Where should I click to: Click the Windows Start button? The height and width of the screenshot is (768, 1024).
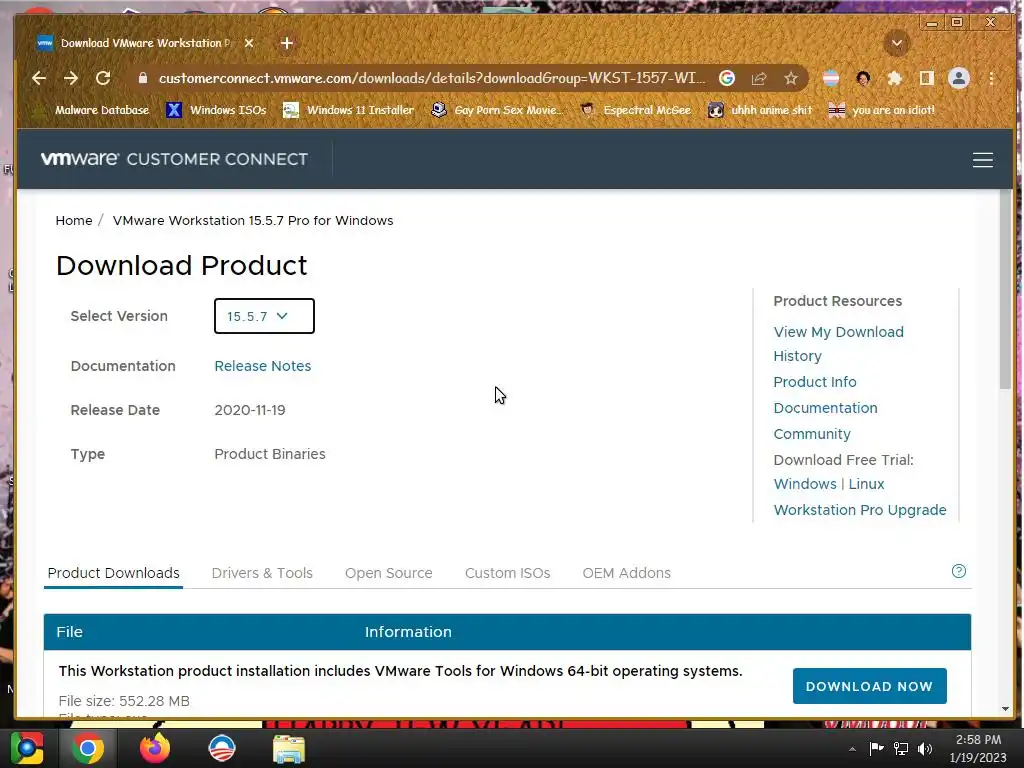coord(27,748)
